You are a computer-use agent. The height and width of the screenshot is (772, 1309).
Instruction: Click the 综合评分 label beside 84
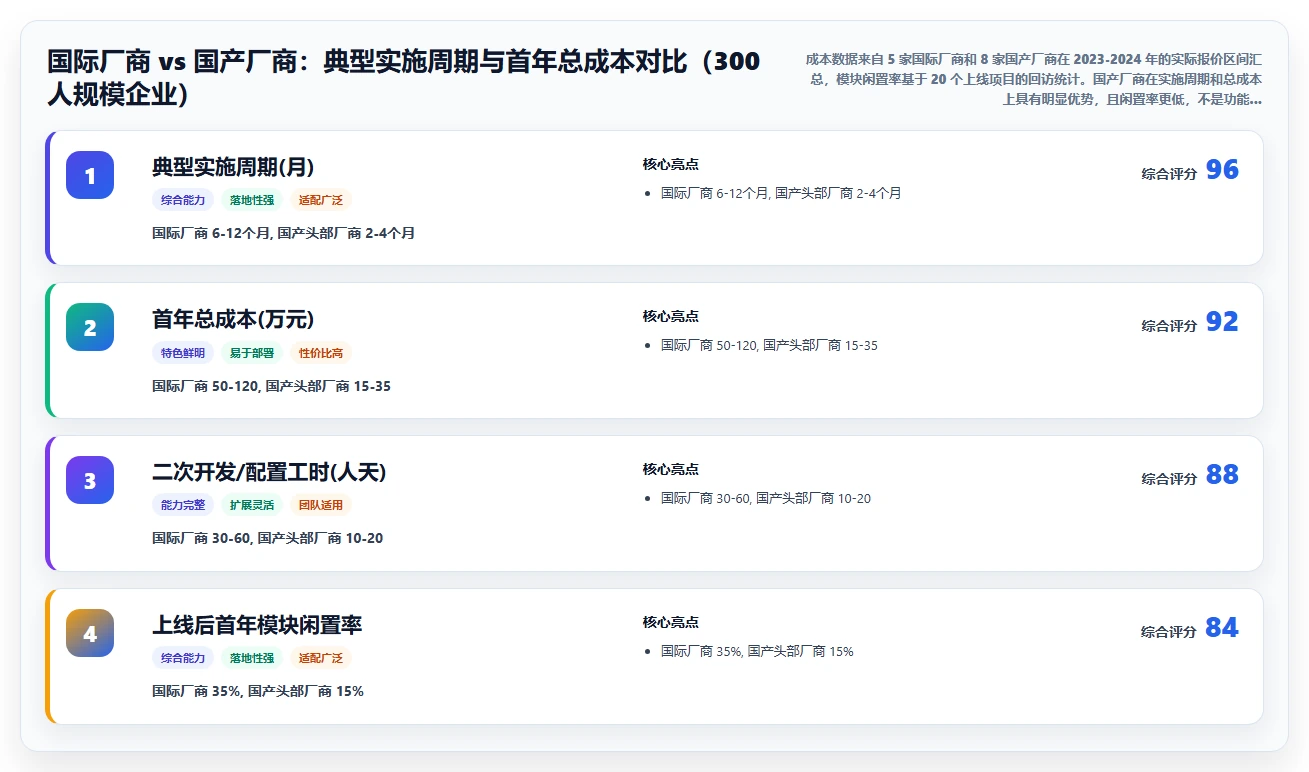pos(1169,632)
